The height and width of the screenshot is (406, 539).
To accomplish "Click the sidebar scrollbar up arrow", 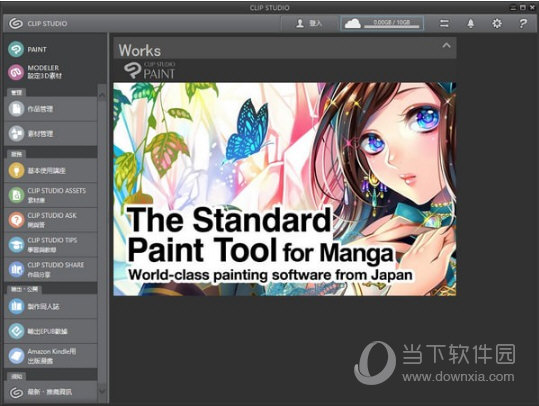I will [102, 94].
